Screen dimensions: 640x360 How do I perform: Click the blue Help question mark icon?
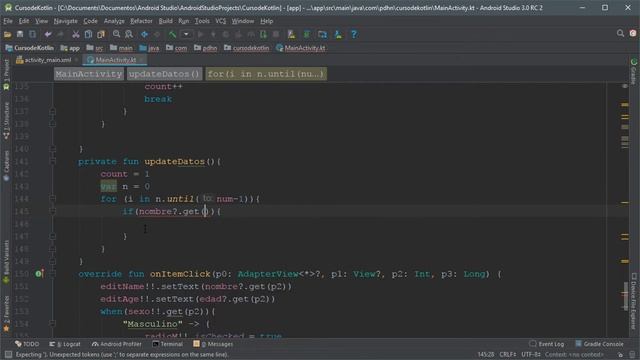coord(354,34)
